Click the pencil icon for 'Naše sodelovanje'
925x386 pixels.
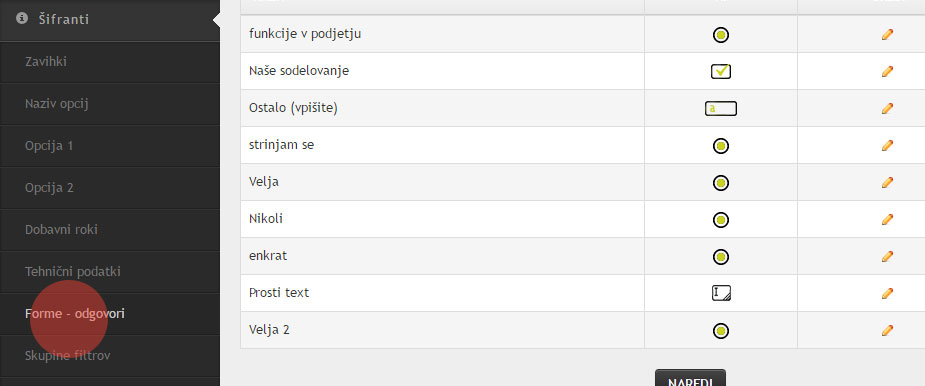[887, 71]
